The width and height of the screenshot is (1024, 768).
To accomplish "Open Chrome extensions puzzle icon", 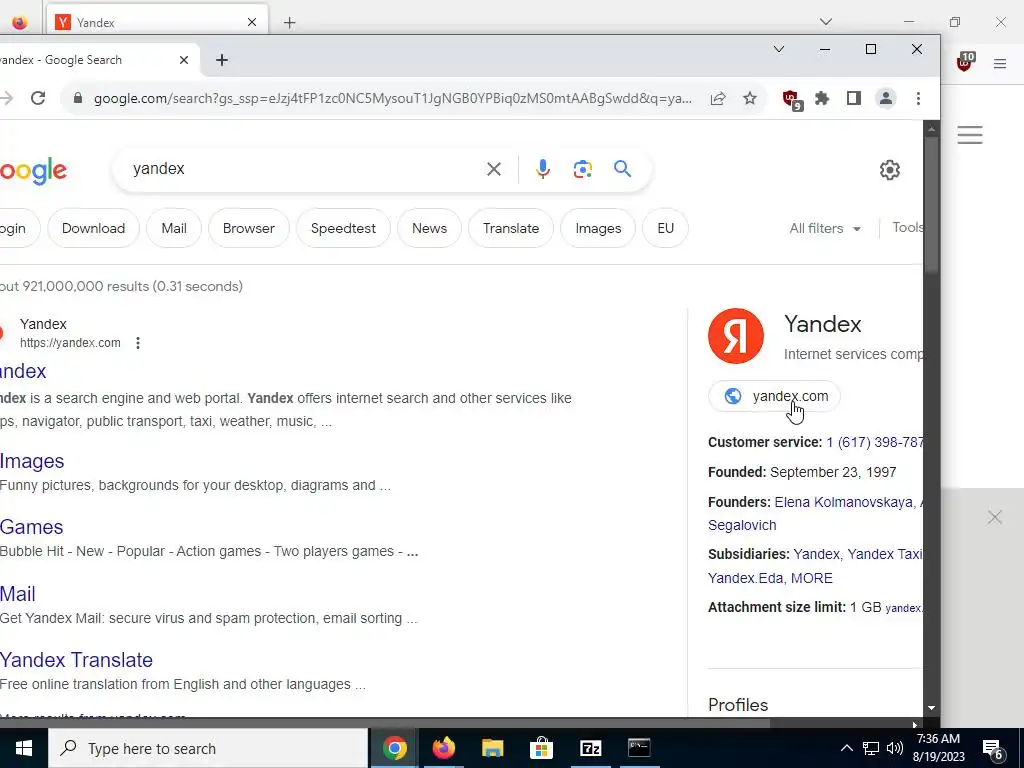I will [822, 98].
